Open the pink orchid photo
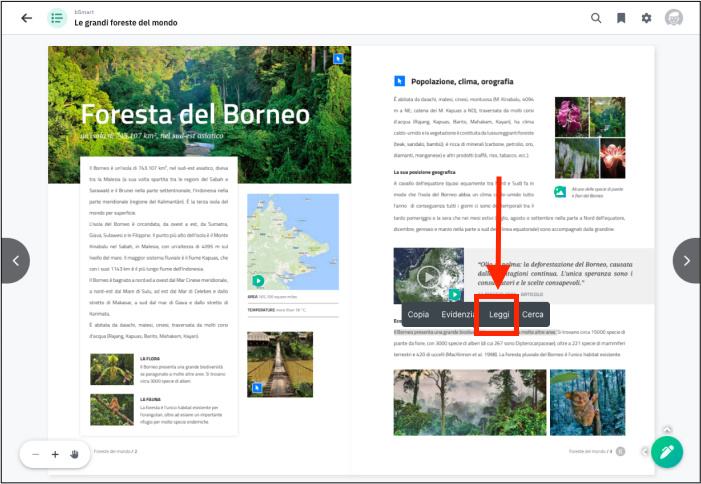The width and height of the screenshot is (701, 484). click(572, 117)
